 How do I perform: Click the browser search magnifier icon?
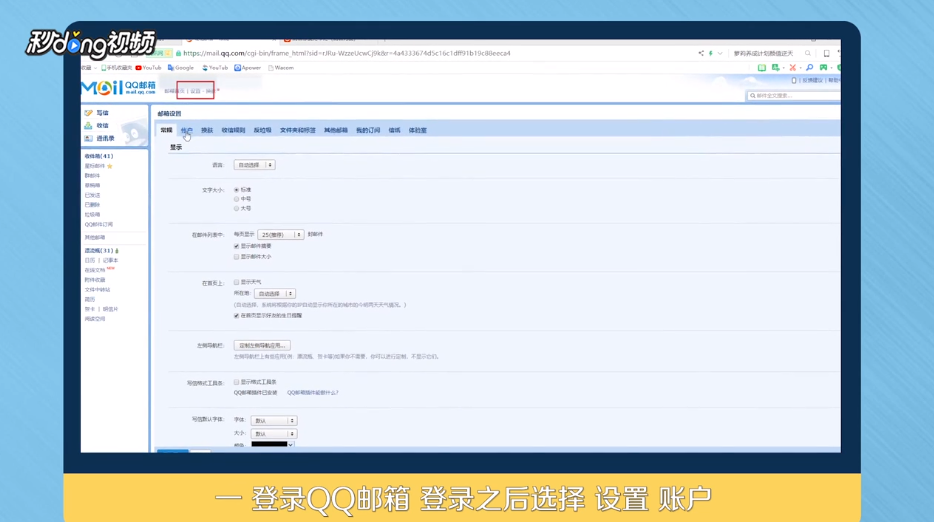(x=808, y=53)
